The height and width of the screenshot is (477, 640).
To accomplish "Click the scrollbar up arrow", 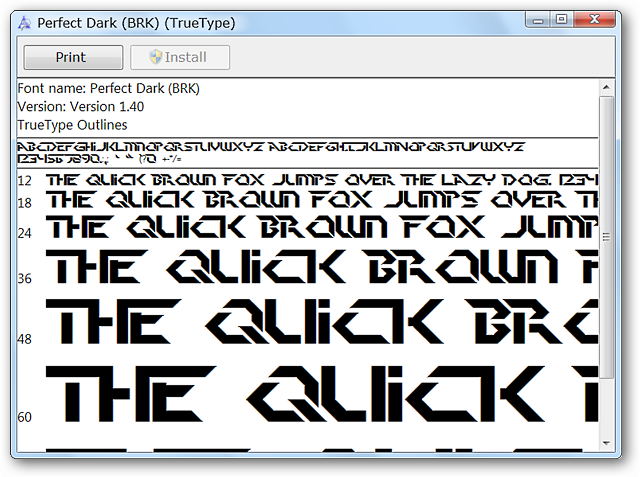I will pyautogui.click(x=606, y=87).
